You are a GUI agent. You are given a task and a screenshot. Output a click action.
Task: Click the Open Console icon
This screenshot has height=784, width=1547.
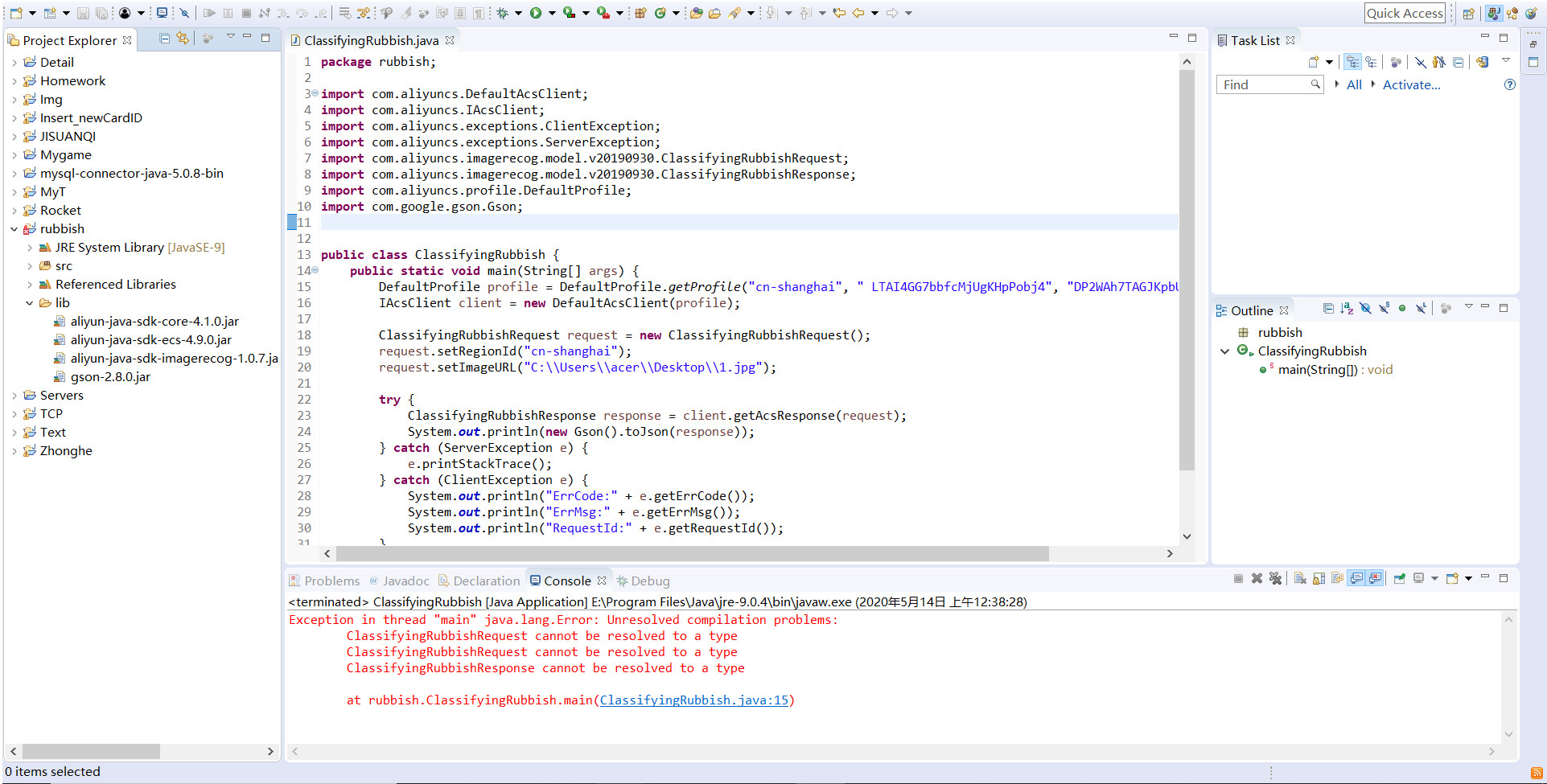pos(1452,578)
